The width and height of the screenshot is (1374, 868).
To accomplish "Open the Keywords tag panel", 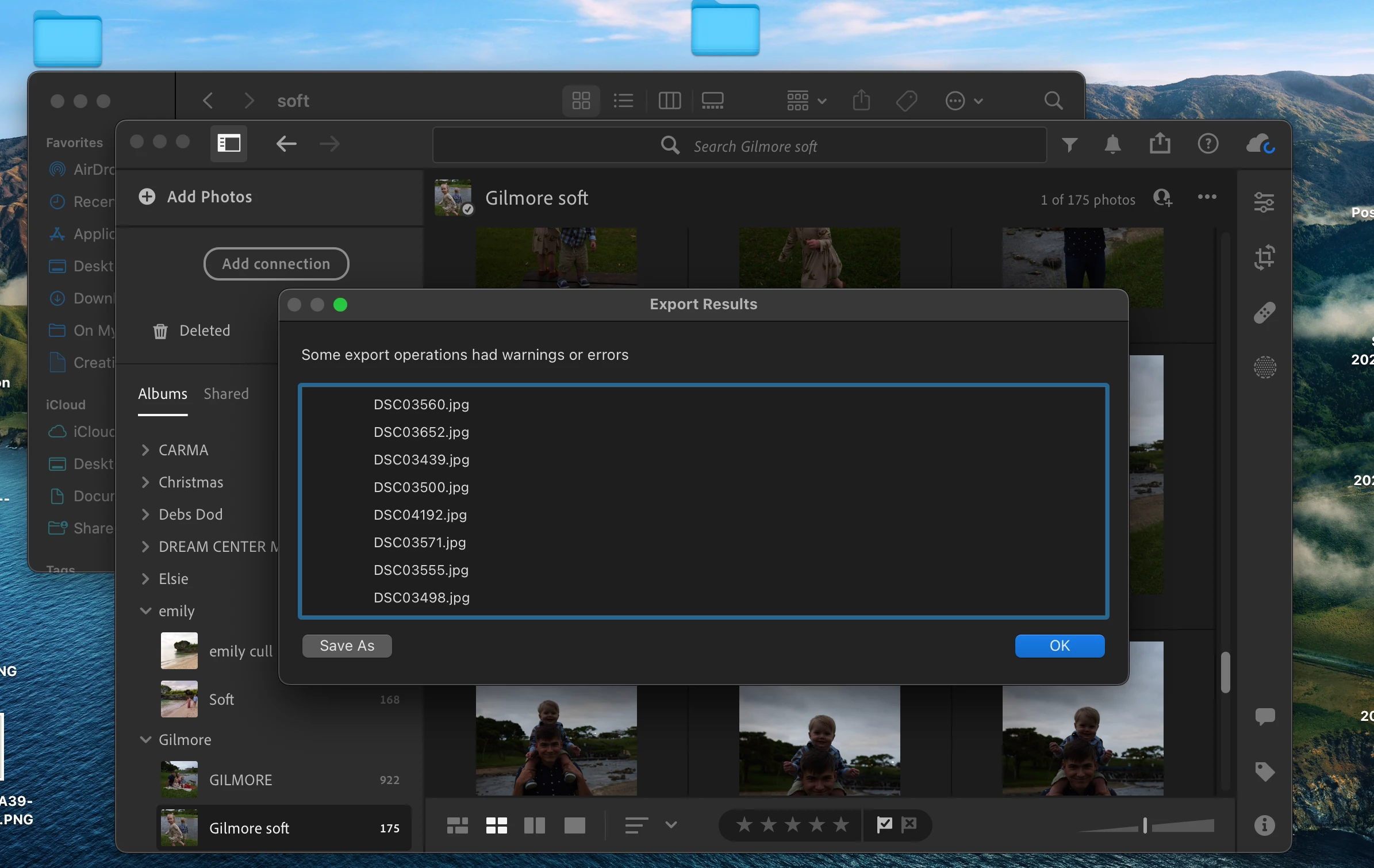I will (1264, 771).
